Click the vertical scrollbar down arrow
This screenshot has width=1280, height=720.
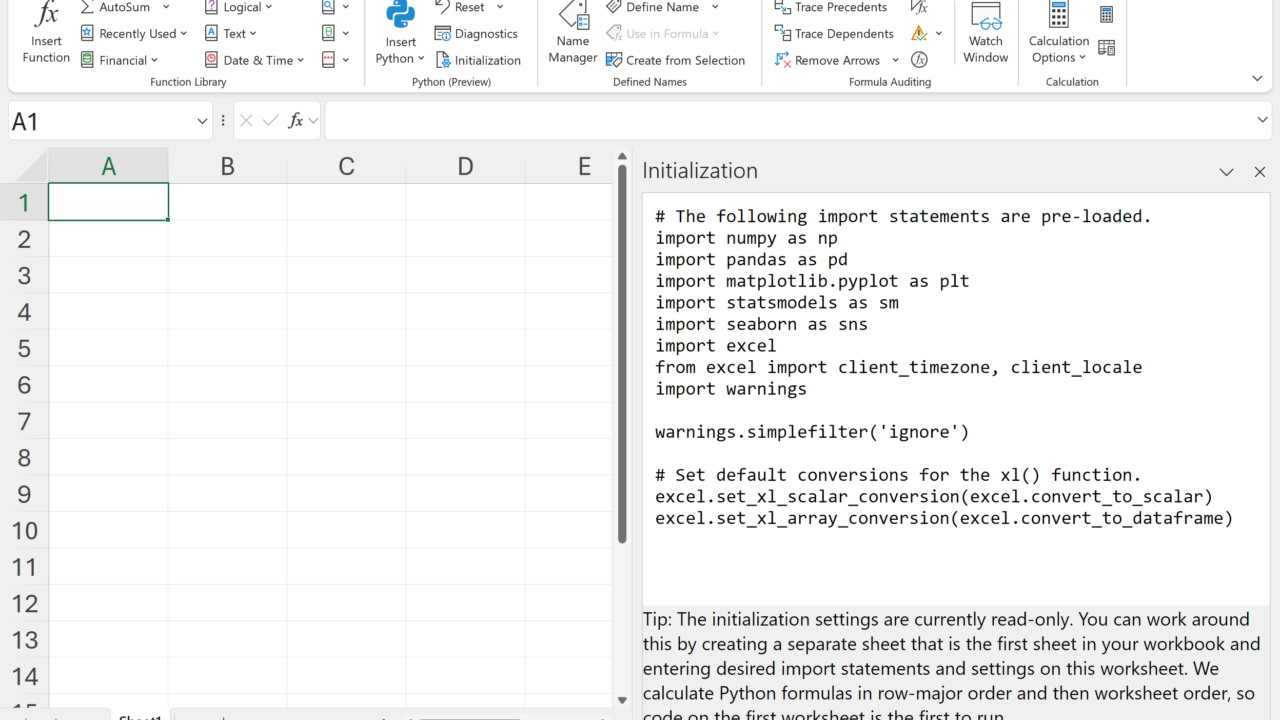(x=622, y=700)
